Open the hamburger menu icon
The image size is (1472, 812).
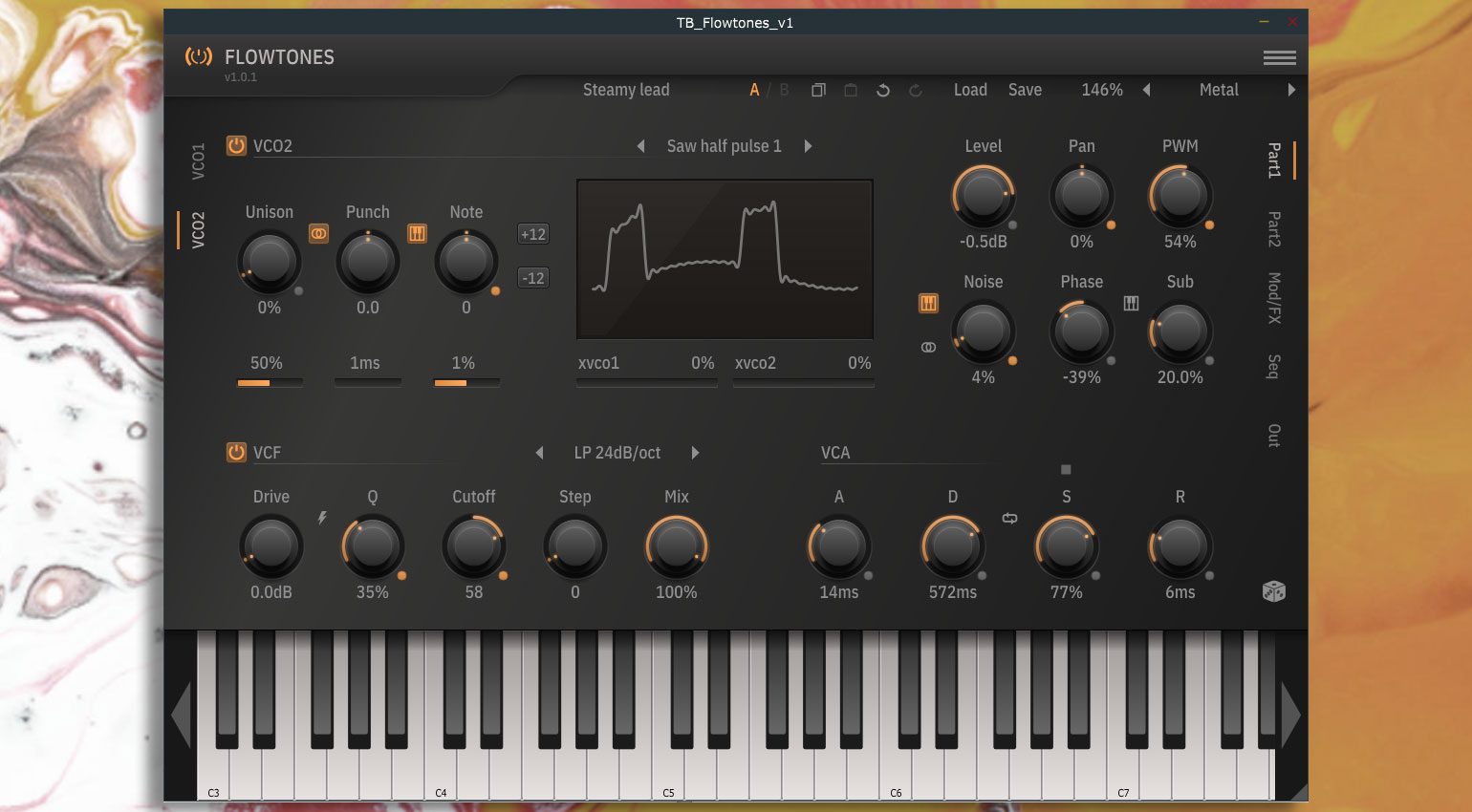click(1280, 58)
